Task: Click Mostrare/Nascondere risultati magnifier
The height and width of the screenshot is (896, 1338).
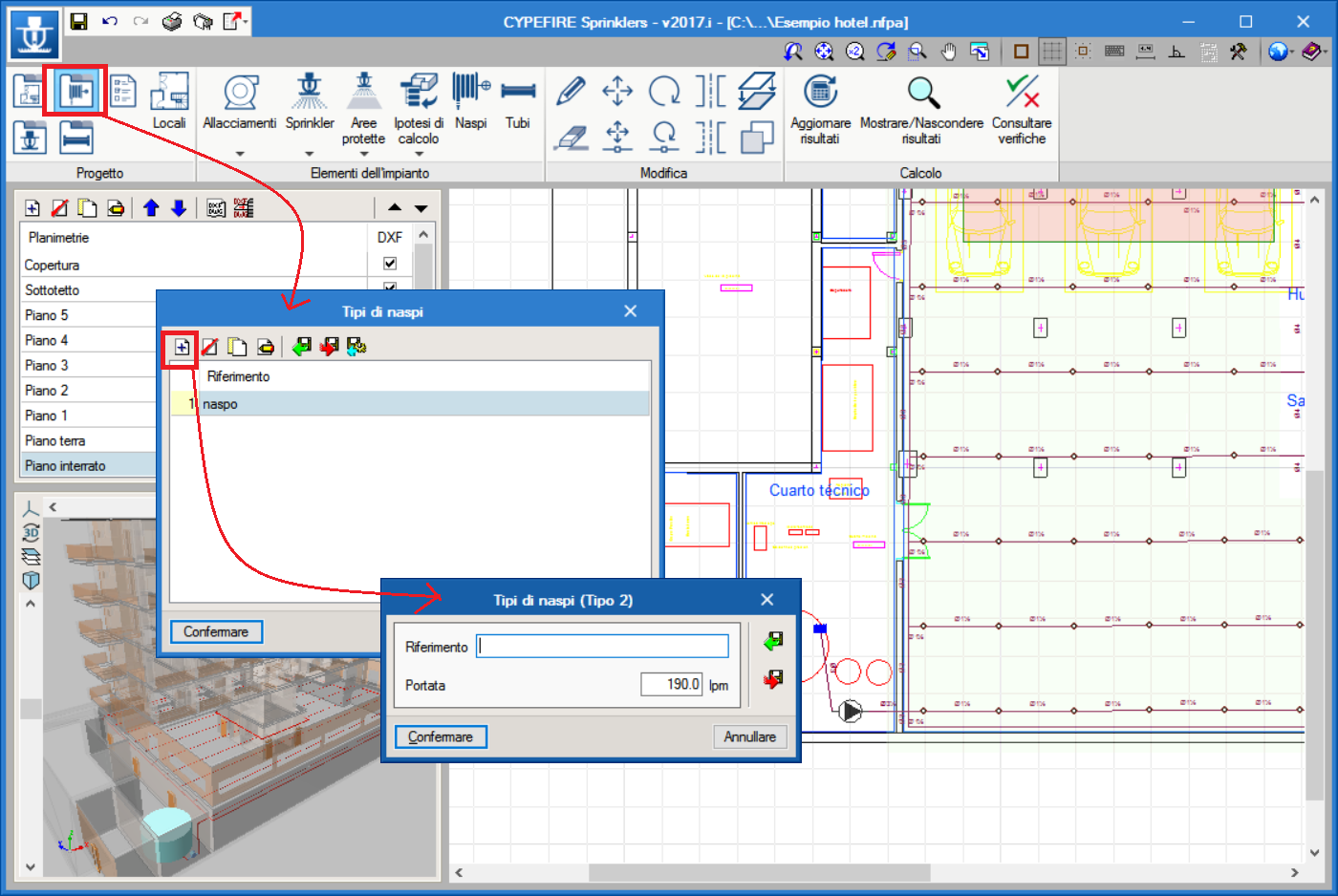Action: 921,108
